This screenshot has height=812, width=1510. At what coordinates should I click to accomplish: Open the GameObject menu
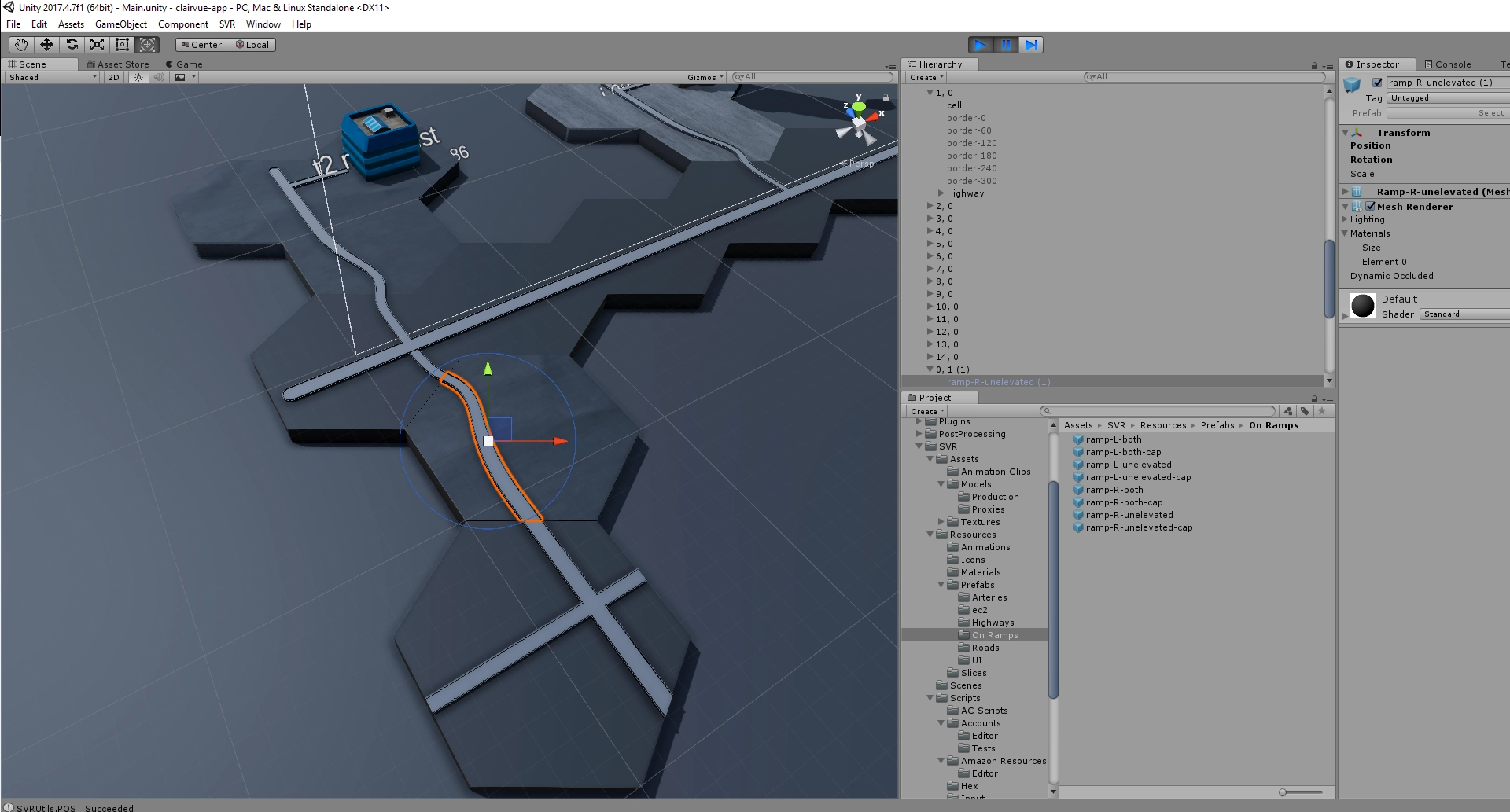[x=120, y=24]
